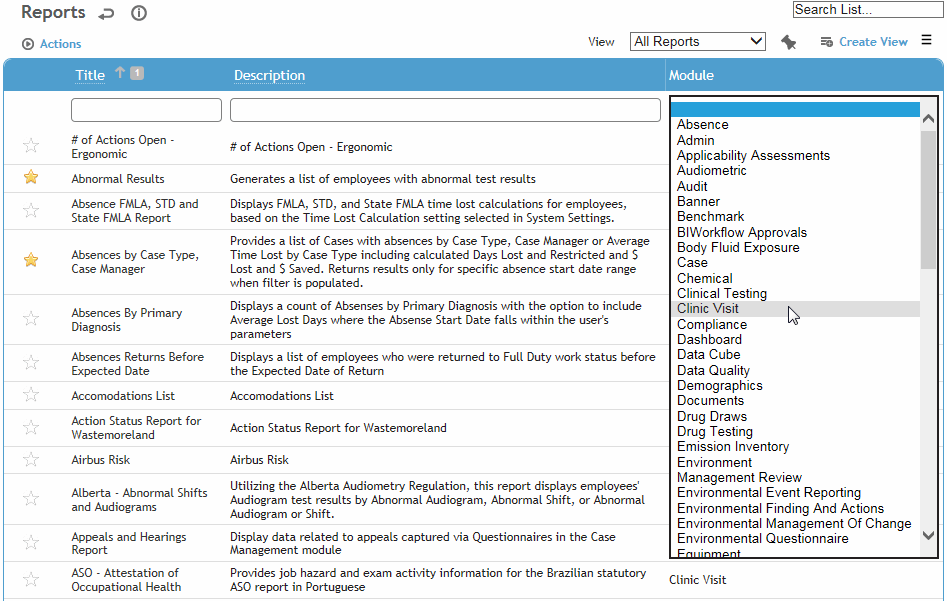Select Drug Draws module
Screen dimensions: 947x601
pyautogui.click(x=795, y=416)
